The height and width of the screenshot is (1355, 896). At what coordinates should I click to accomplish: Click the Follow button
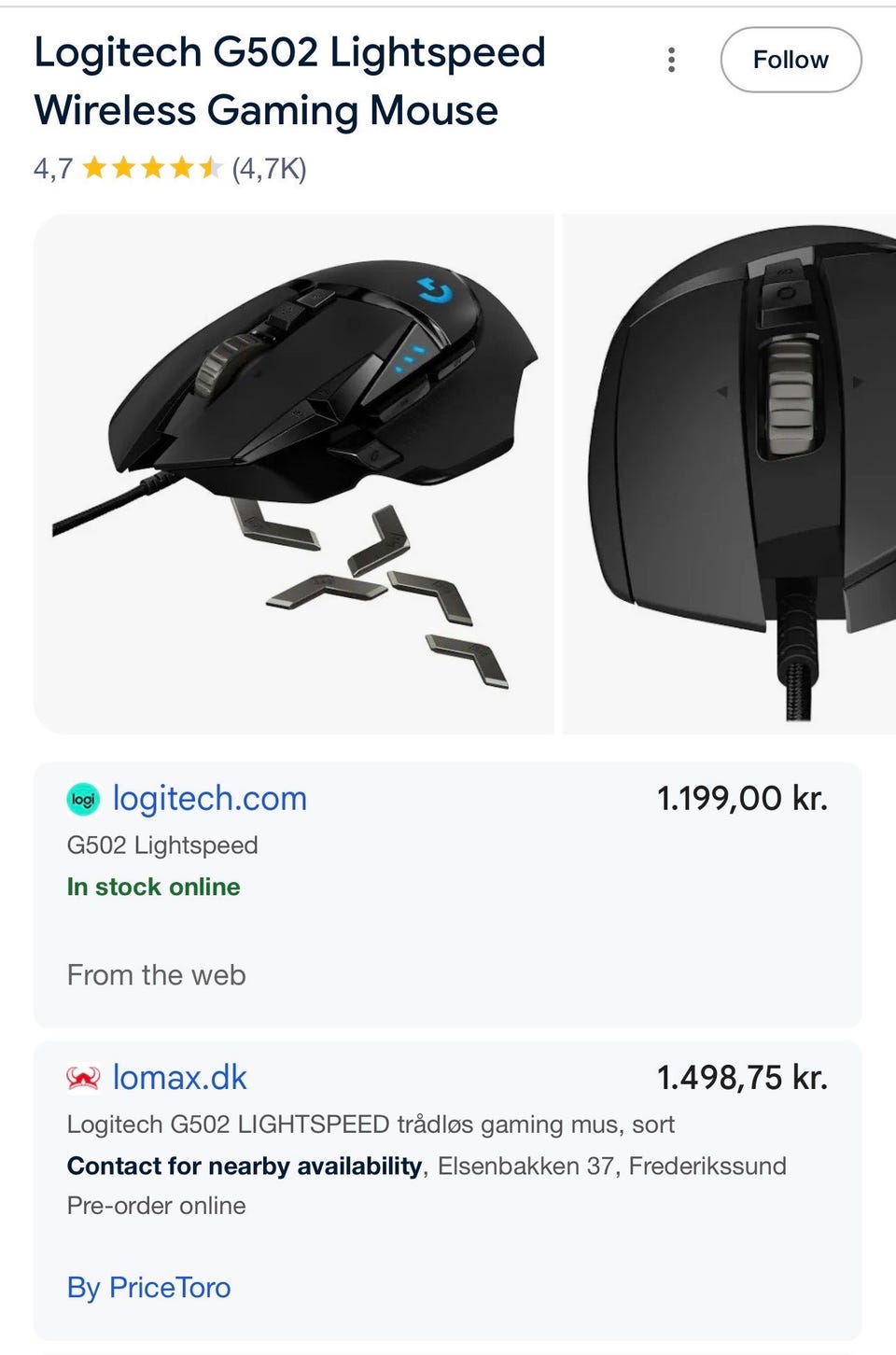coord(791,60)
